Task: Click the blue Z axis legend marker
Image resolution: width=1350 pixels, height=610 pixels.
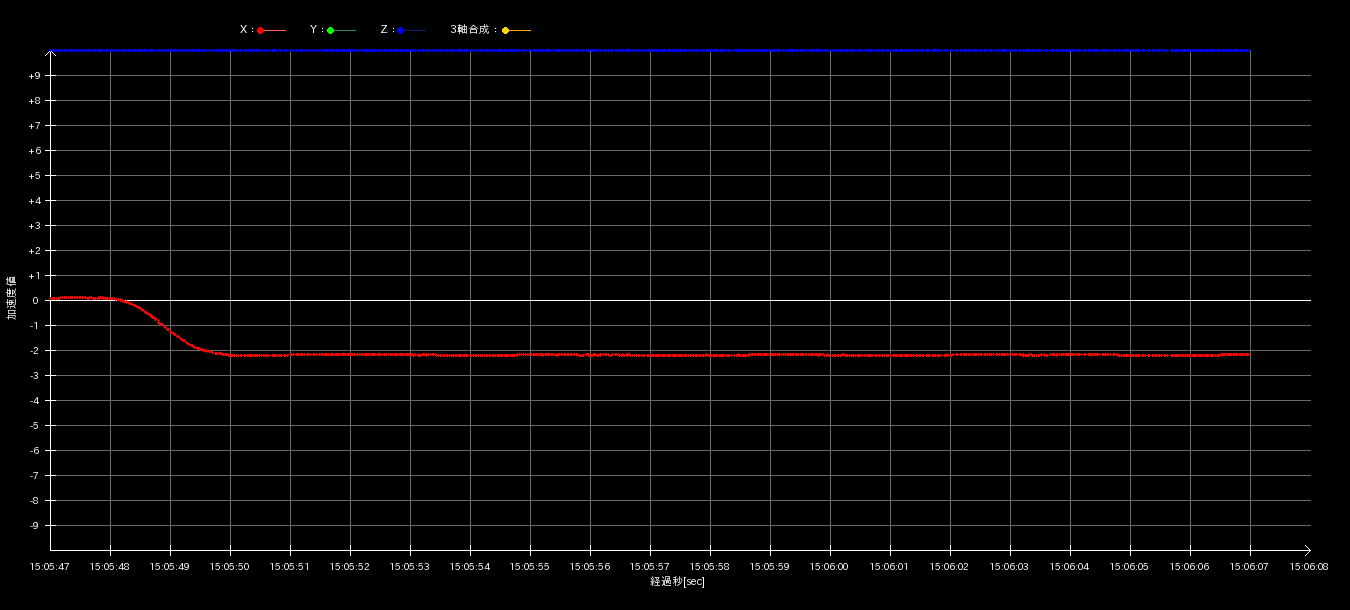Action: 401,31
